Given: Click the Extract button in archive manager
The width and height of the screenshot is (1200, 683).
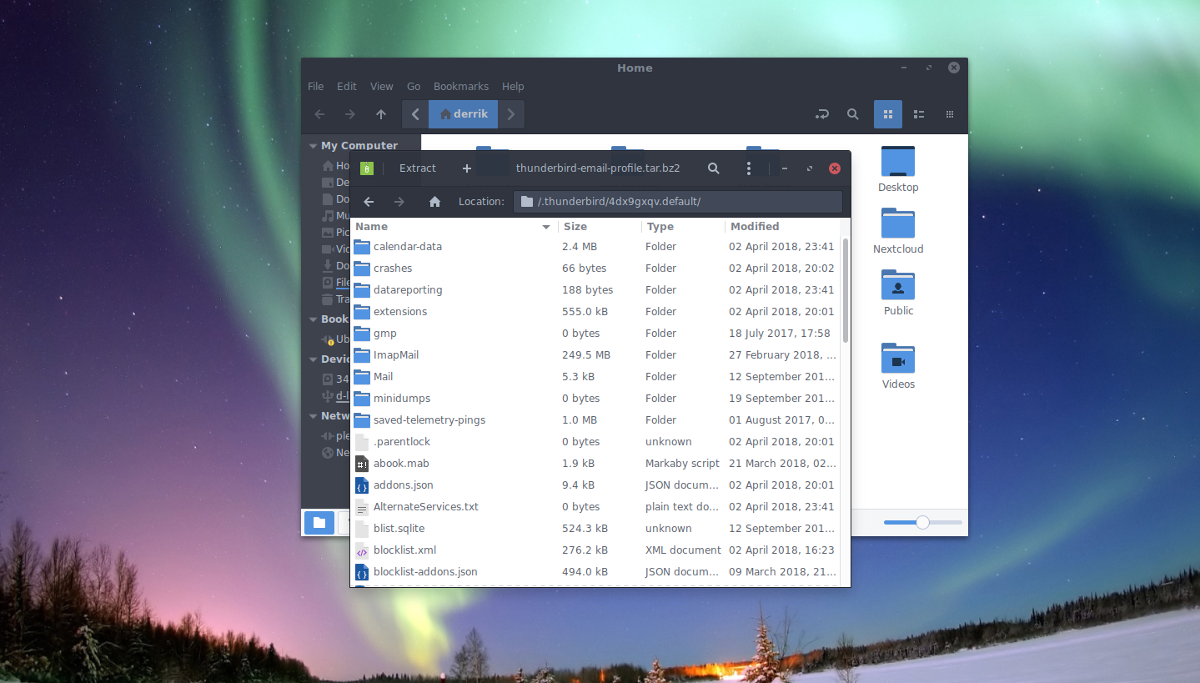Looking at the screenshot, I should 417,169.
